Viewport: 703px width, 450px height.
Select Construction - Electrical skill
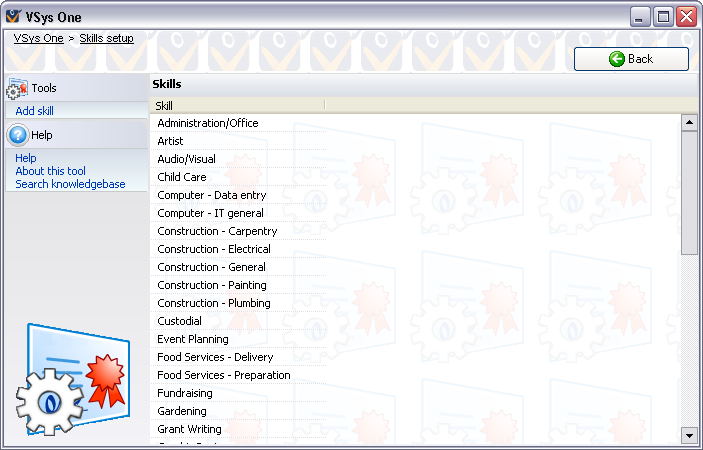(x=238, y=249)
